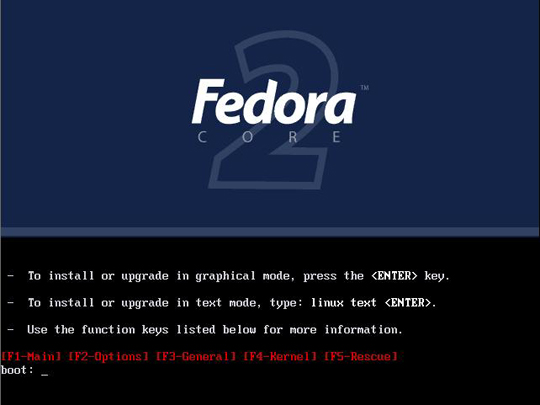Screen dimensions: 540x405
Task: Click the boot: prompt cursor
Action: (44, 375)
